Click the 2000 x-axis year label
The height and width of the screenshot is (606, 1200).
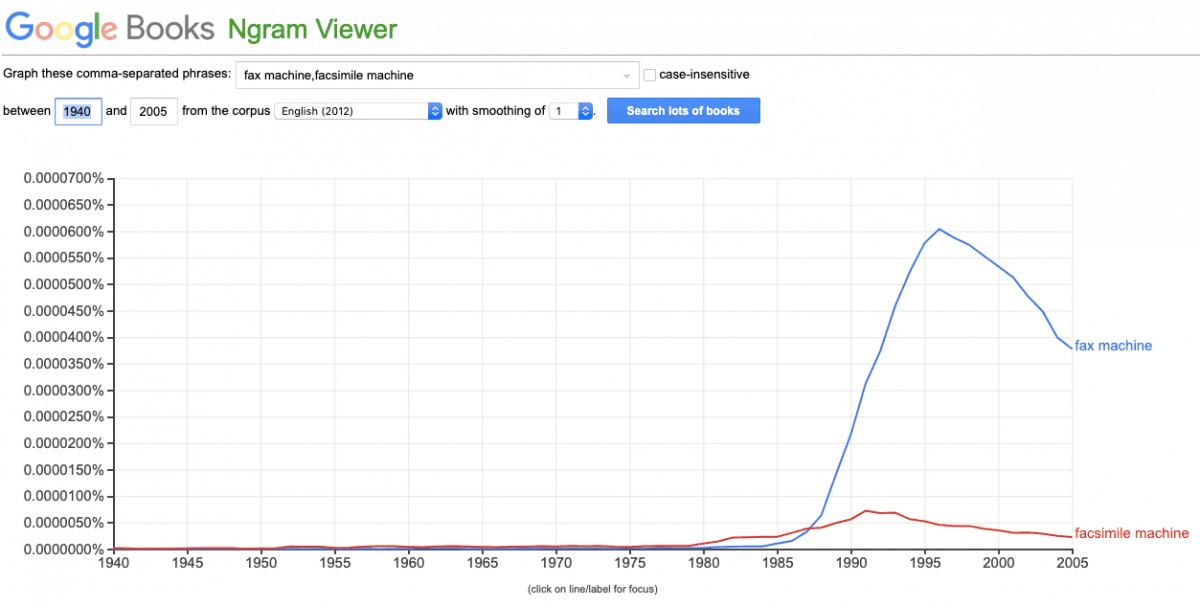pos(999,563)
